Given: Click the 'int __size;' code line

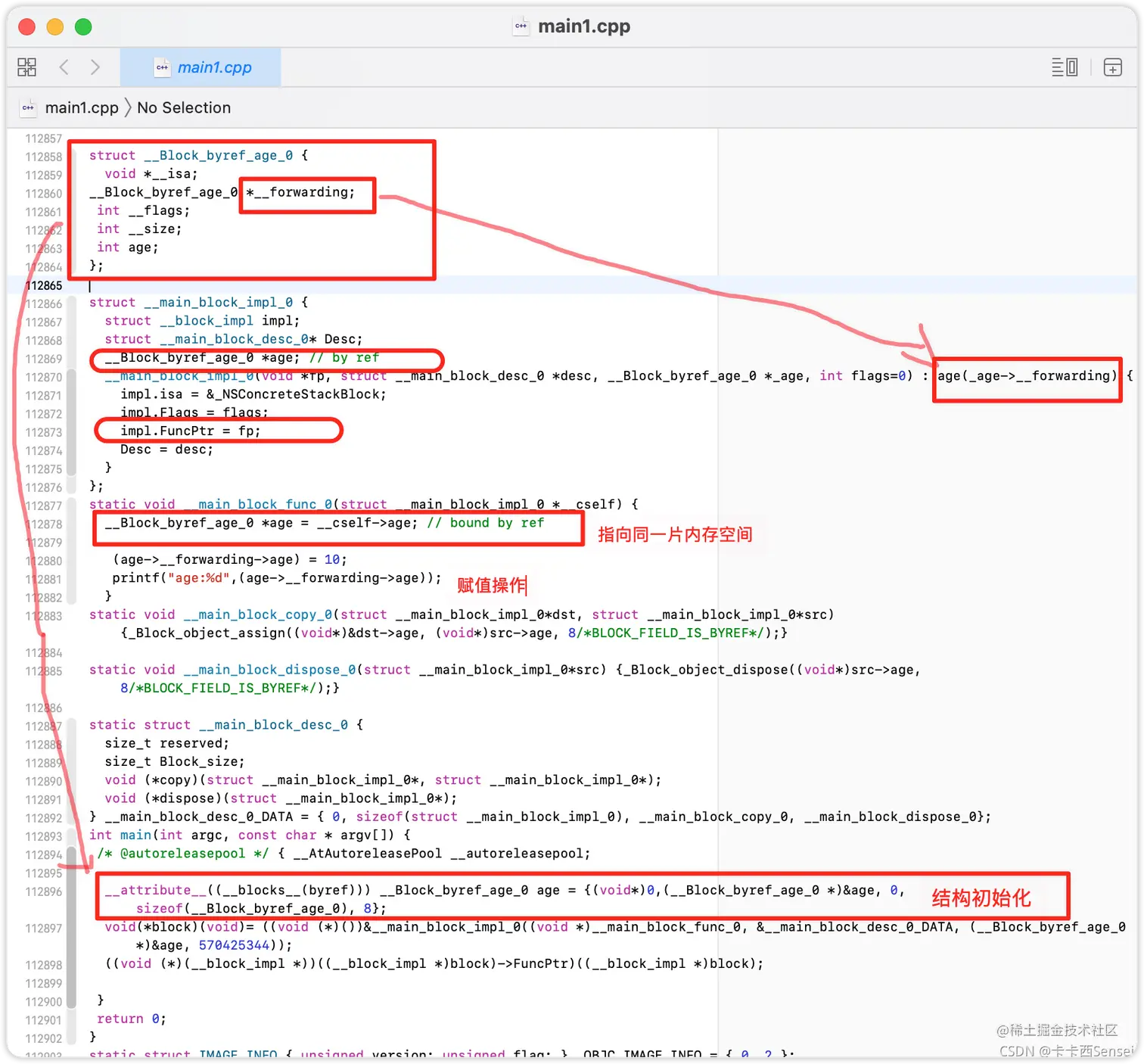Looking at the screenshot, I should point(139,229).
